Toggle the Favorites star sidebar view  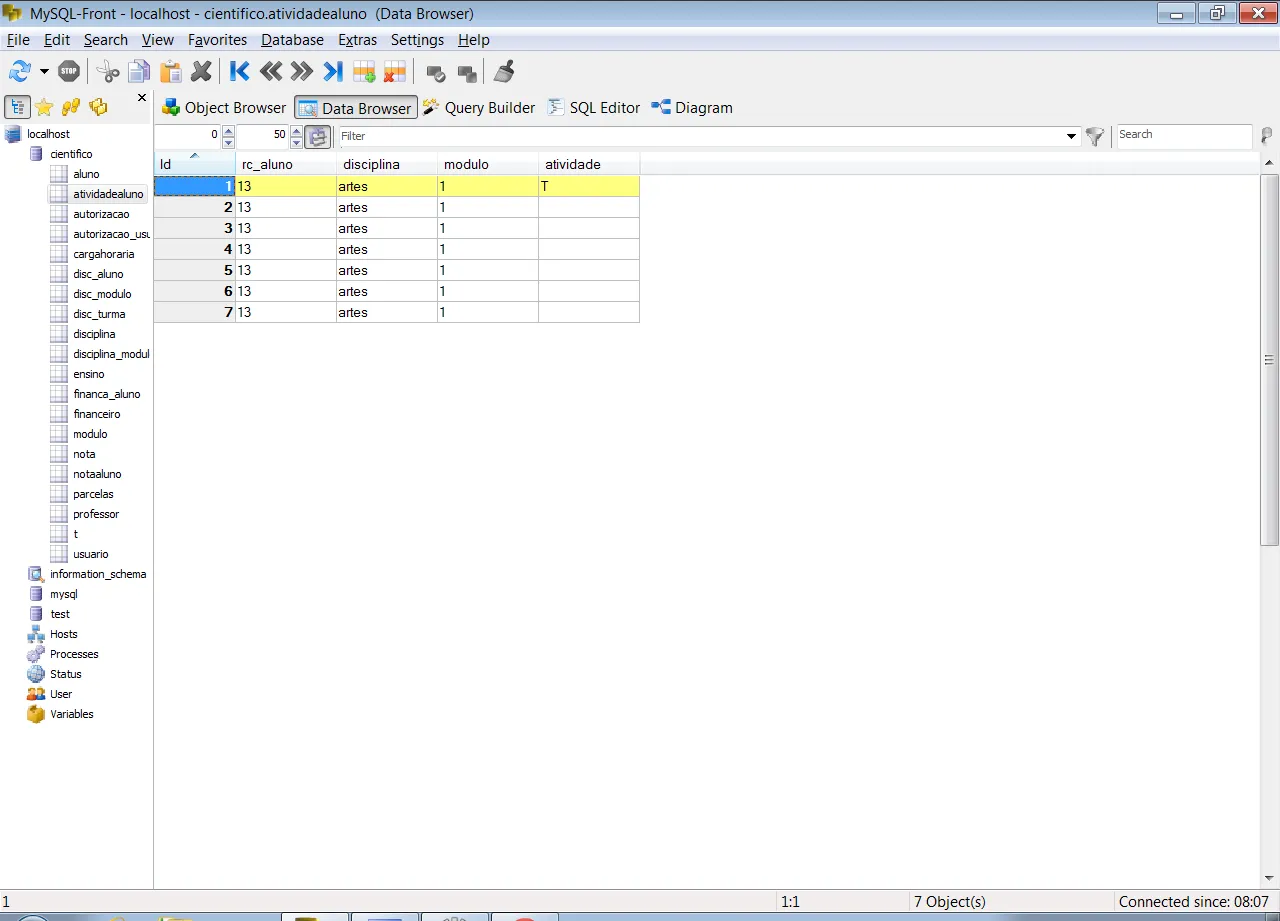44,107
